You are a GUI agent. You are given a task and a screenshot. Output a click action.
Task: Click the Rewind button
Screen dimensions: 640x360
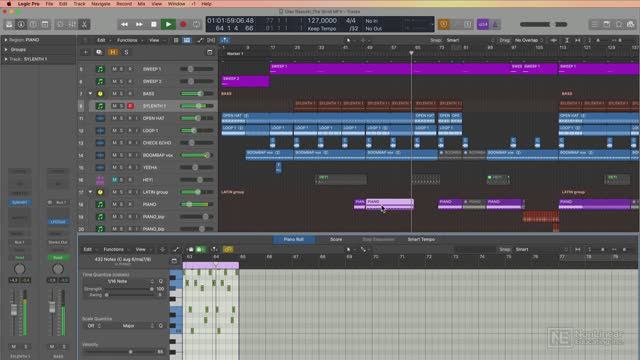[124, 24]
